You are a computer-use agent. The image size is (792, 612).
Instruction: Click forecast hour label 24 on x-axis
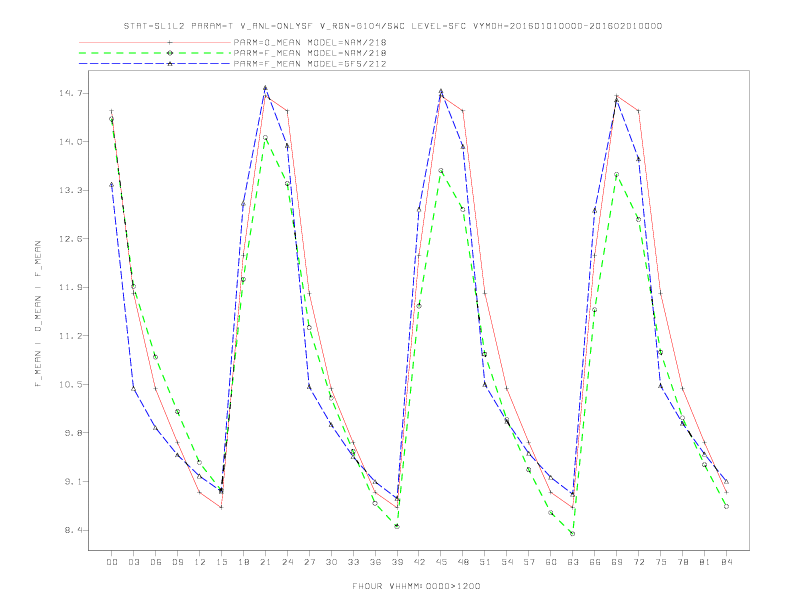pos(287,562)
